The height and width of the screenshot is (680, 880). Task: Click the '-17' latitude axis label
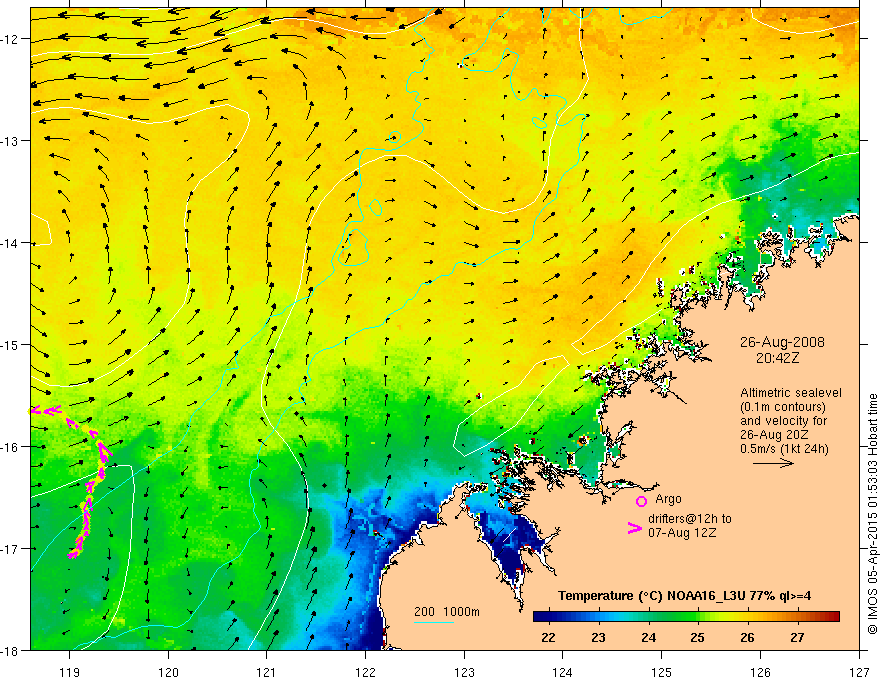pyautogui.click(x=10, y=549)
